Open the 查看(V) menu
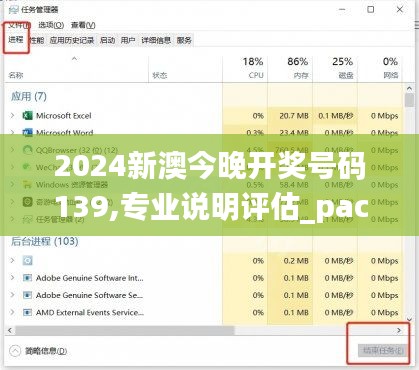This screenshot has width=419, height=370. (83, 25)
